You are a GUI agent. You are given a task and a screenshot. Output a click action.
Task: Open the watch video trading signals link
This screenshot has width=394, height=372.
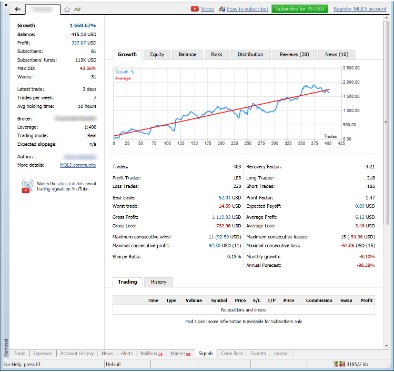pyautogui.click(x=66, y=186)
